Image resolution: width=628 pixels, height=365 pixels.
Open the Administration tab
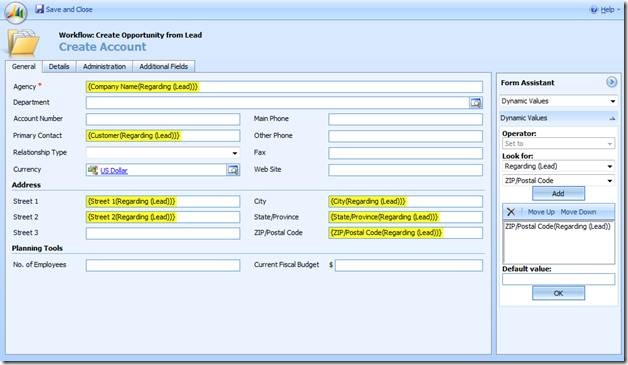(104, 67)
